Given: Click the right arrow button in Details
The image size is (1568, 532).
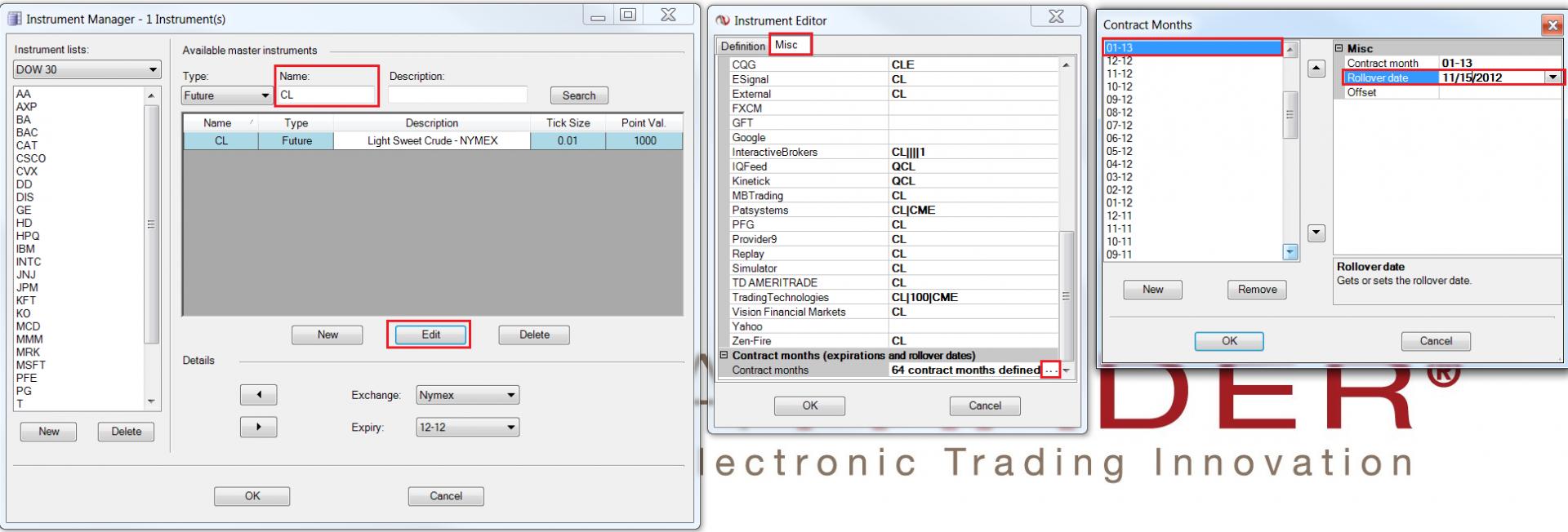Looking at the screenshot, I should (x=259, y=427).
